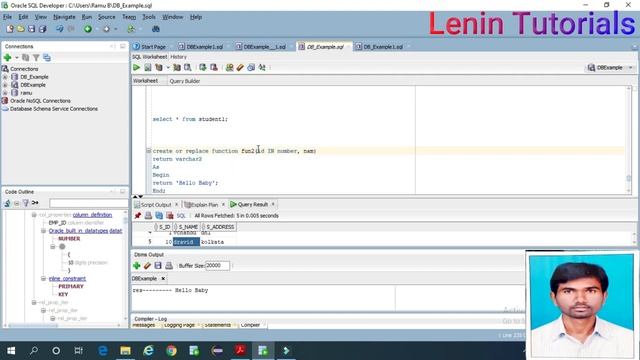Clear Dbms Output with eraser icon
Viewport: 640px width, 360px height.
click(x=147, y=266)
